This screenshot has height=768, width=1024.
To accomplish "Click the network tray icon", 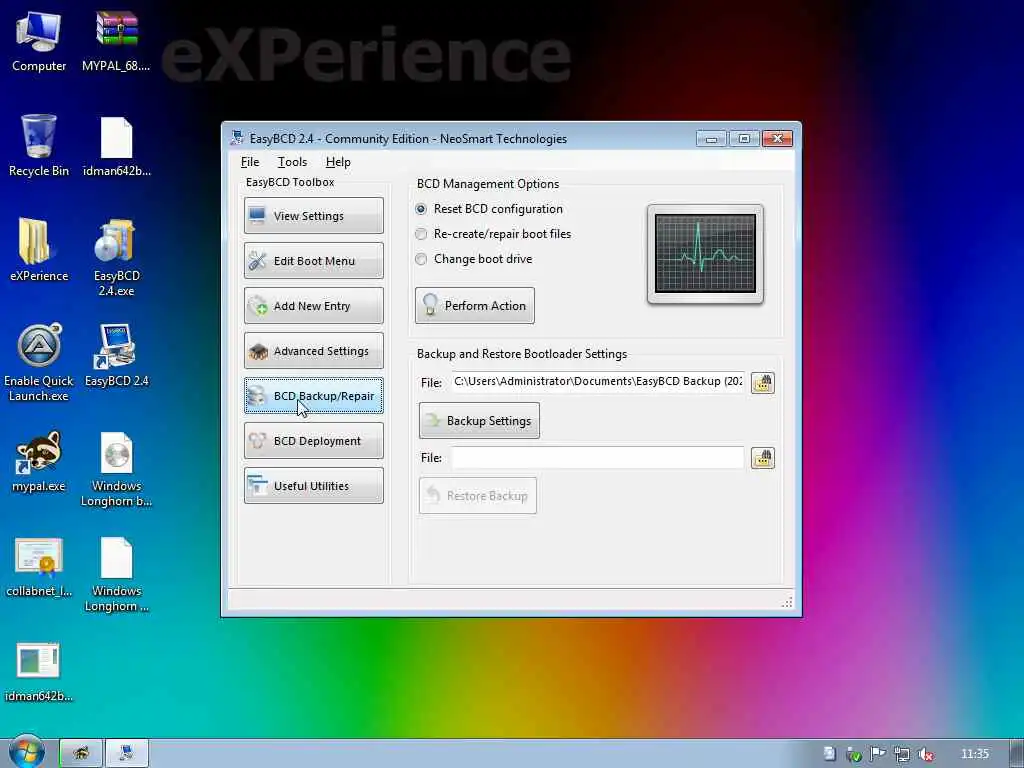I will [902, 754].
